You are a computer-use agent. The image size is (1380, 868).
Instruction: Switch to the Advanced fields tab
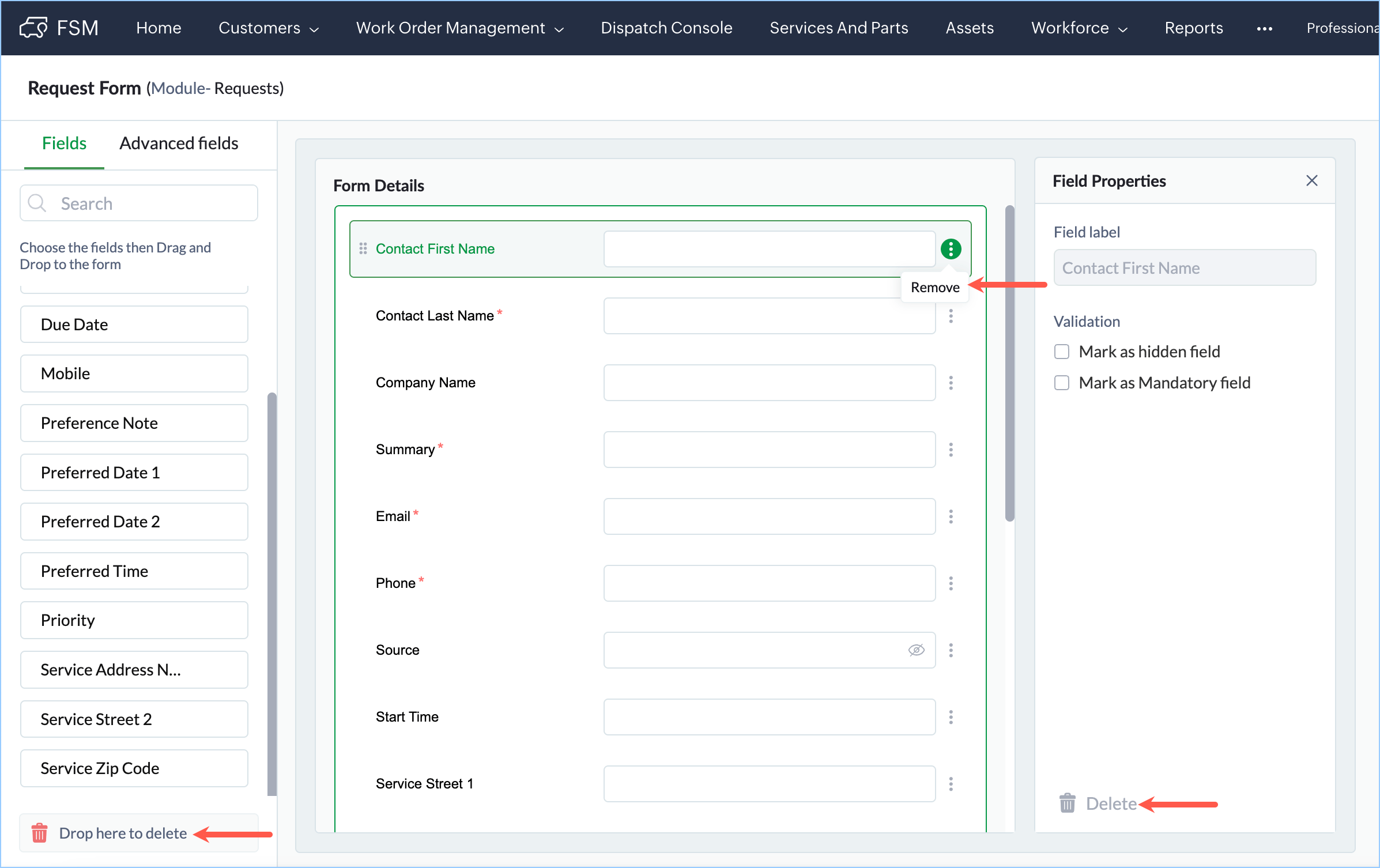179,143
